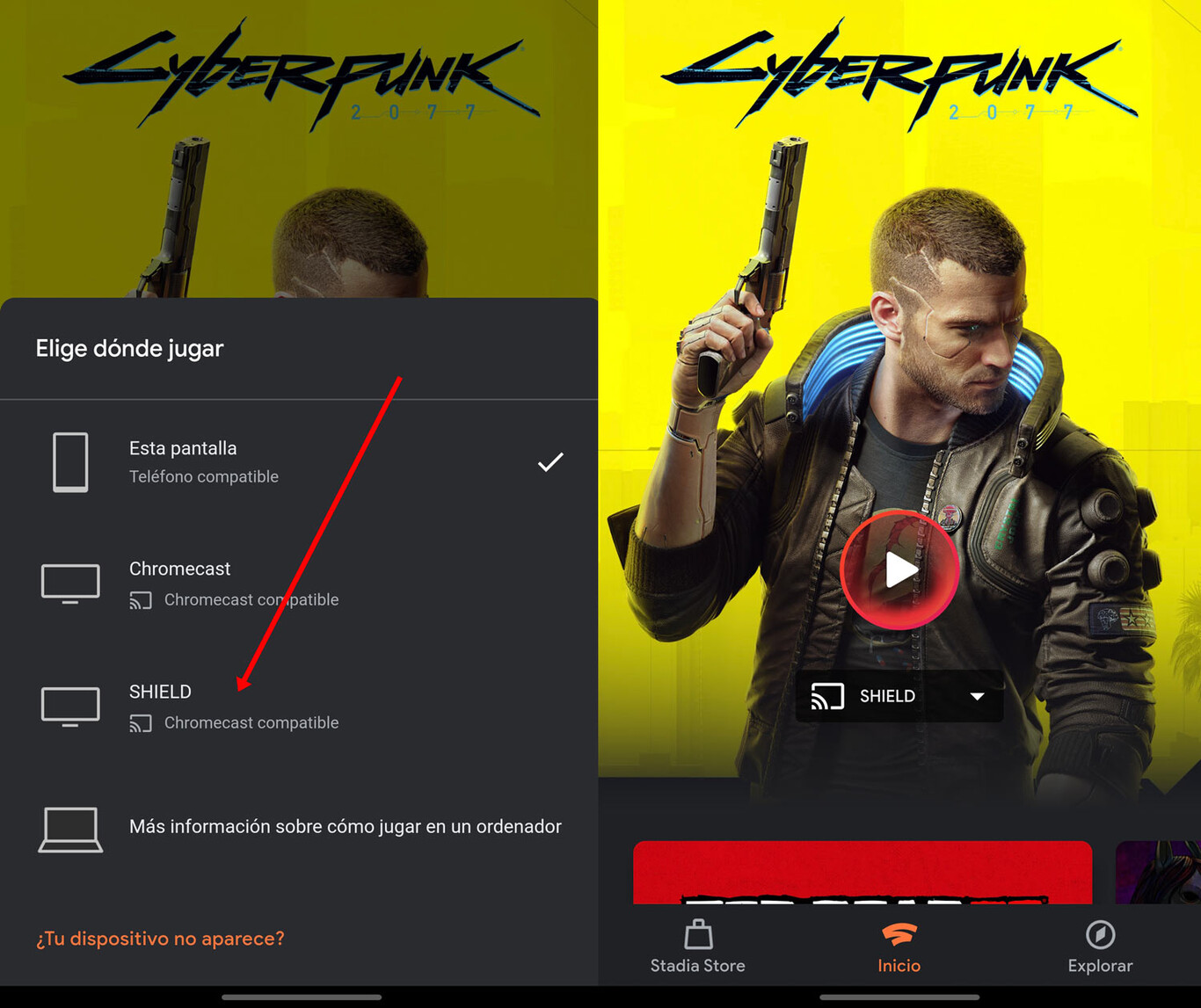Screen dimensions: 1201x1008
Task: Open the SHIELD device selector box
Action: [899, 696]
